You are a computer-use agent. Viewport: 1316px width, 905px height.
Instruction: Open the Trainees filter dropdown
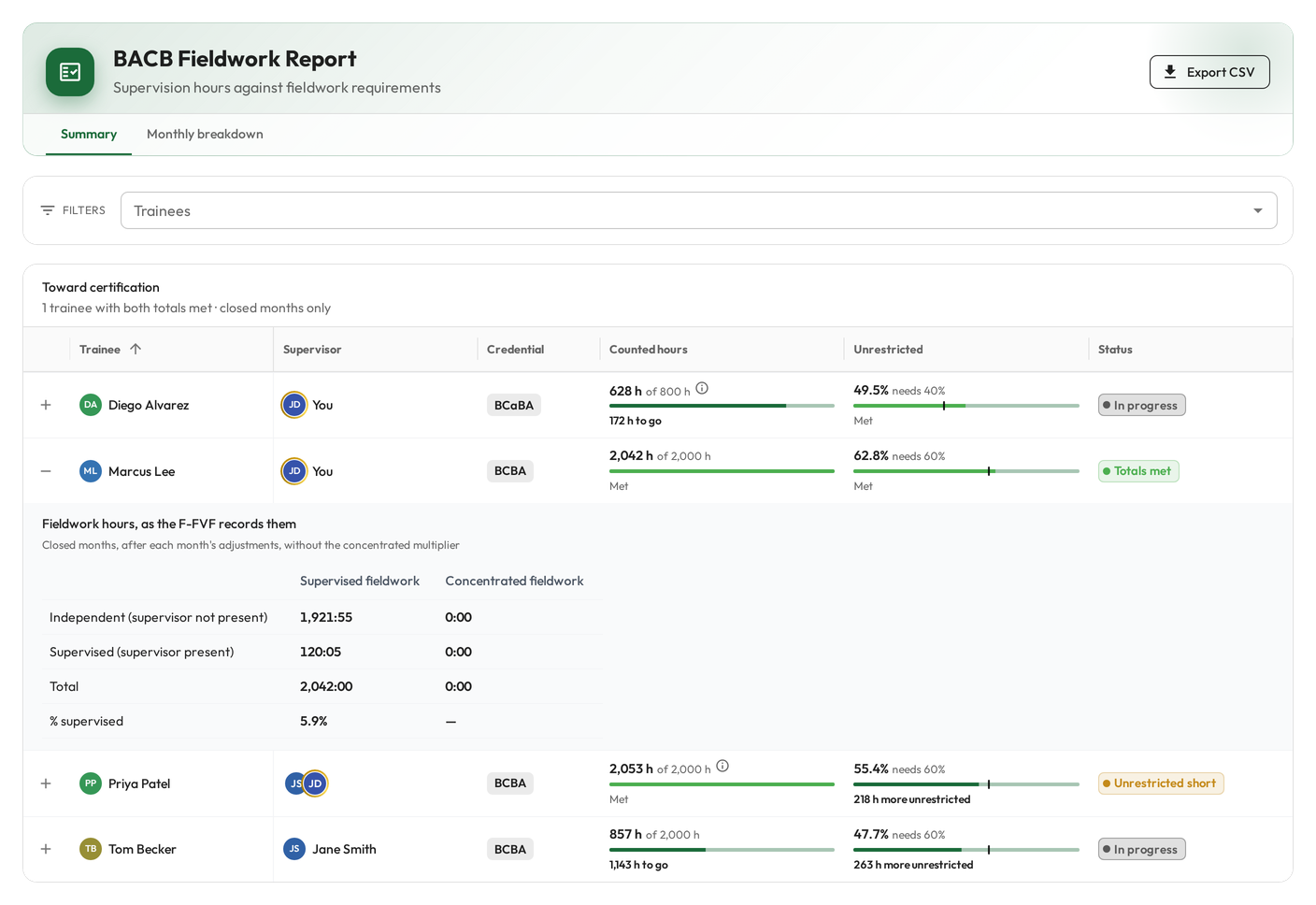(699, 210)
